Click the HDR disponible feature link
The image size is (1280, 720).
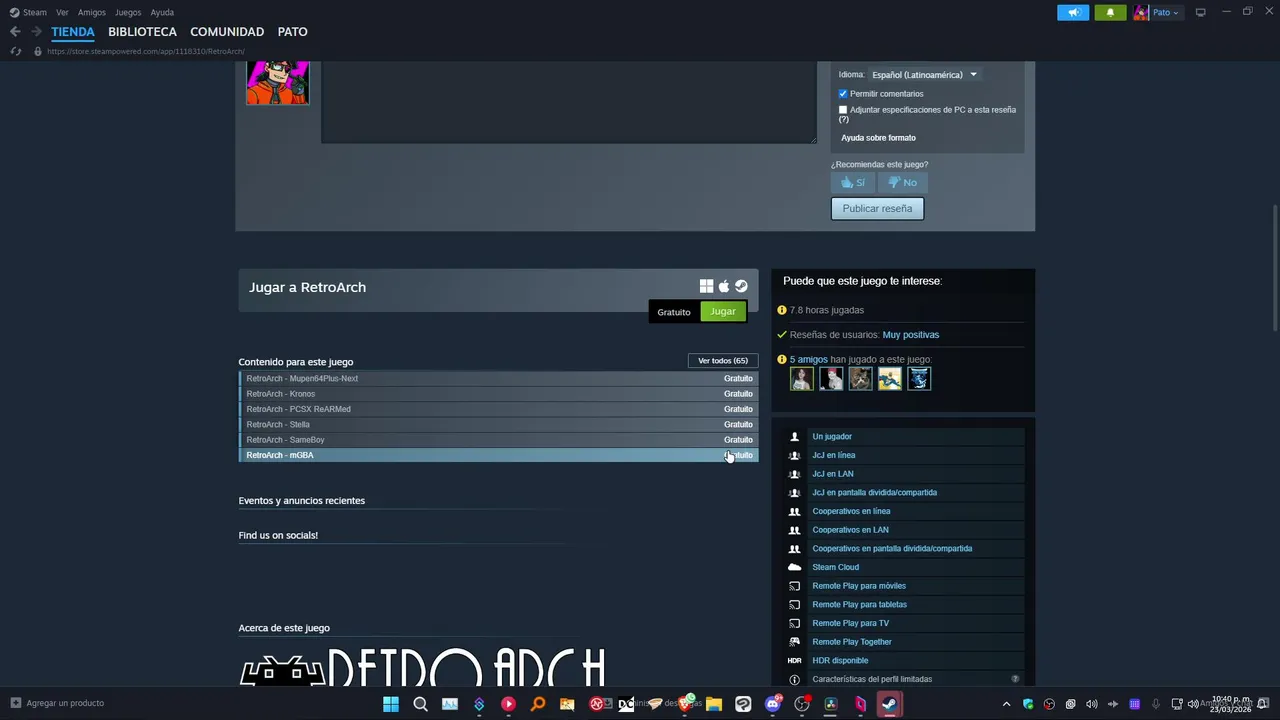(x=840, y=661)
